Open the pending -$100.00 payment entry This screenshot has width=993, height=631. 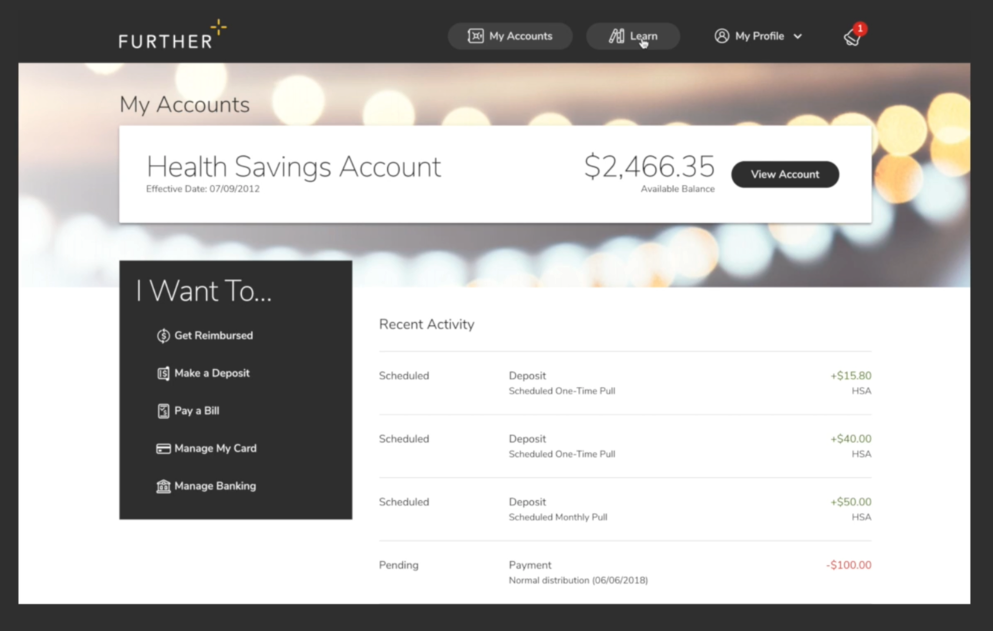[625, 572]
